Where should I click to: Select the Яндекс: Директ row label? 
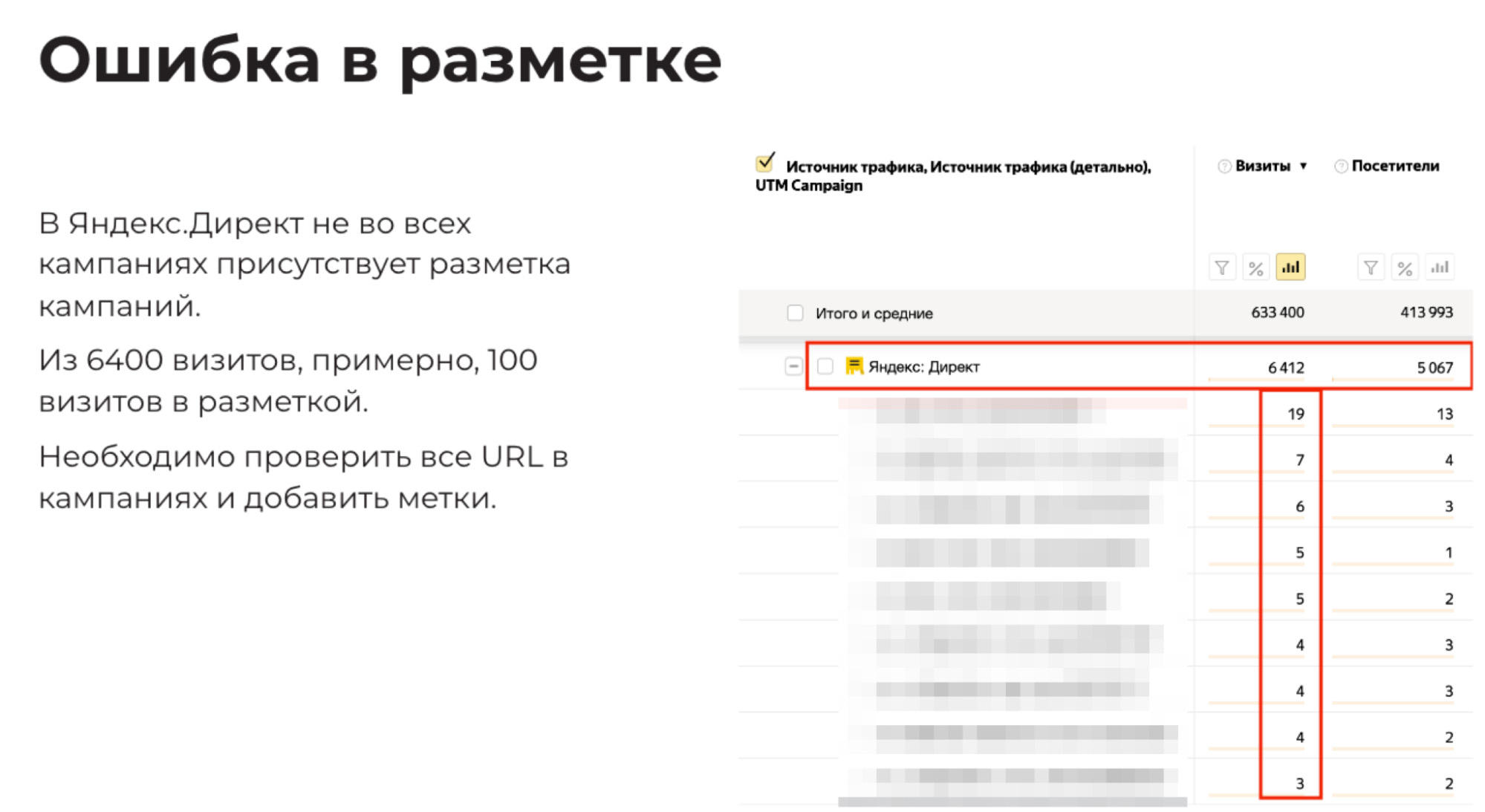point(924,366)
